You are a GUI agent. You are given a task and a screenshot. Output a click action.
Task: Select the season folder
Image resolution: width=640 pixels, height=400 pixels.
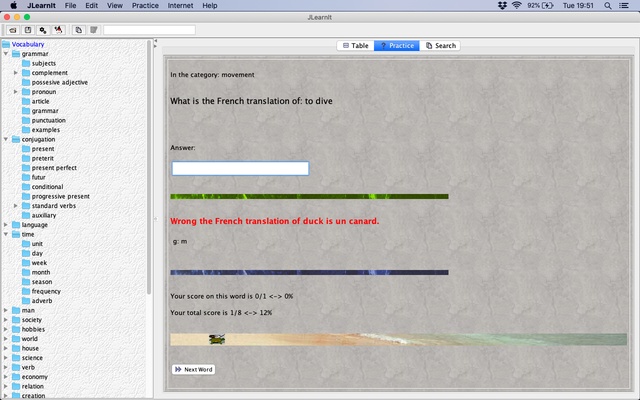pos(37,282)
